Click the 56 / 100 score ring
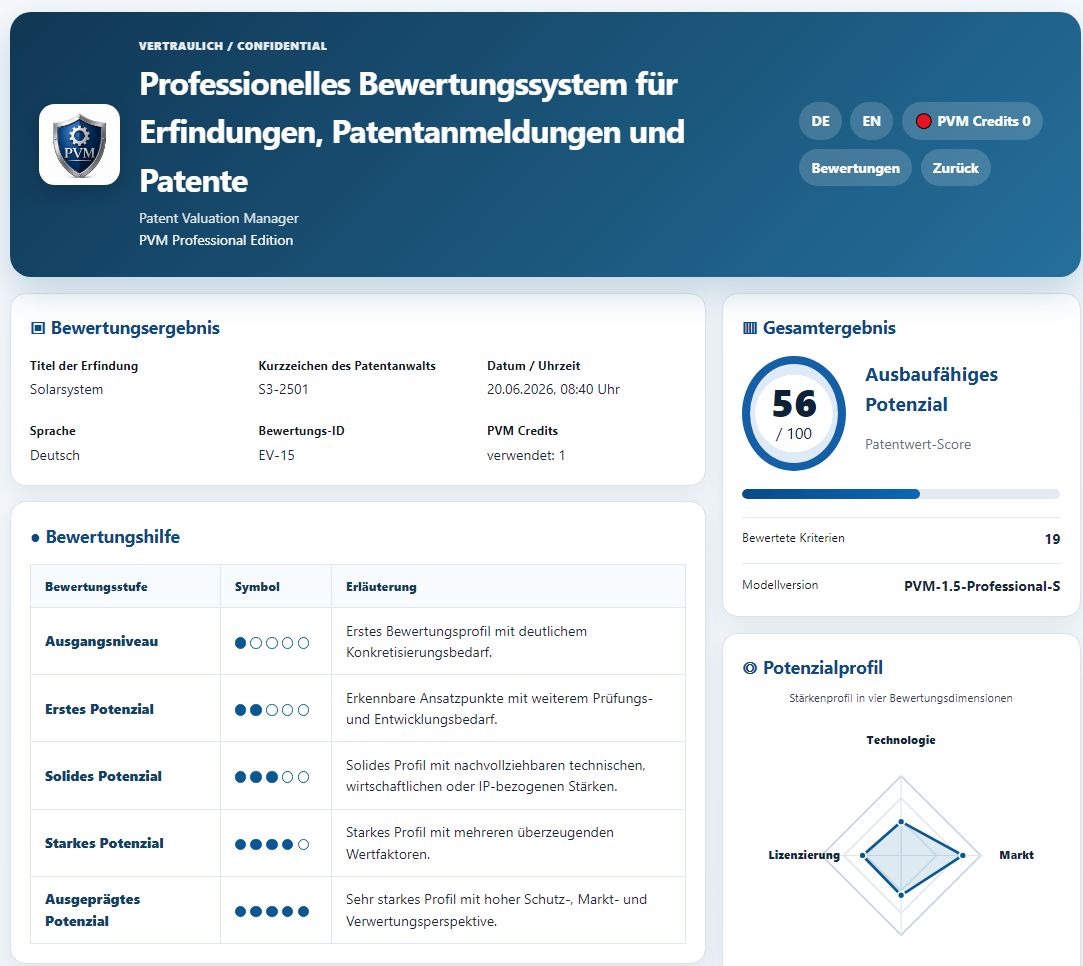The height and width of the screenshot is (966, 1083). [x=794, y=413]
